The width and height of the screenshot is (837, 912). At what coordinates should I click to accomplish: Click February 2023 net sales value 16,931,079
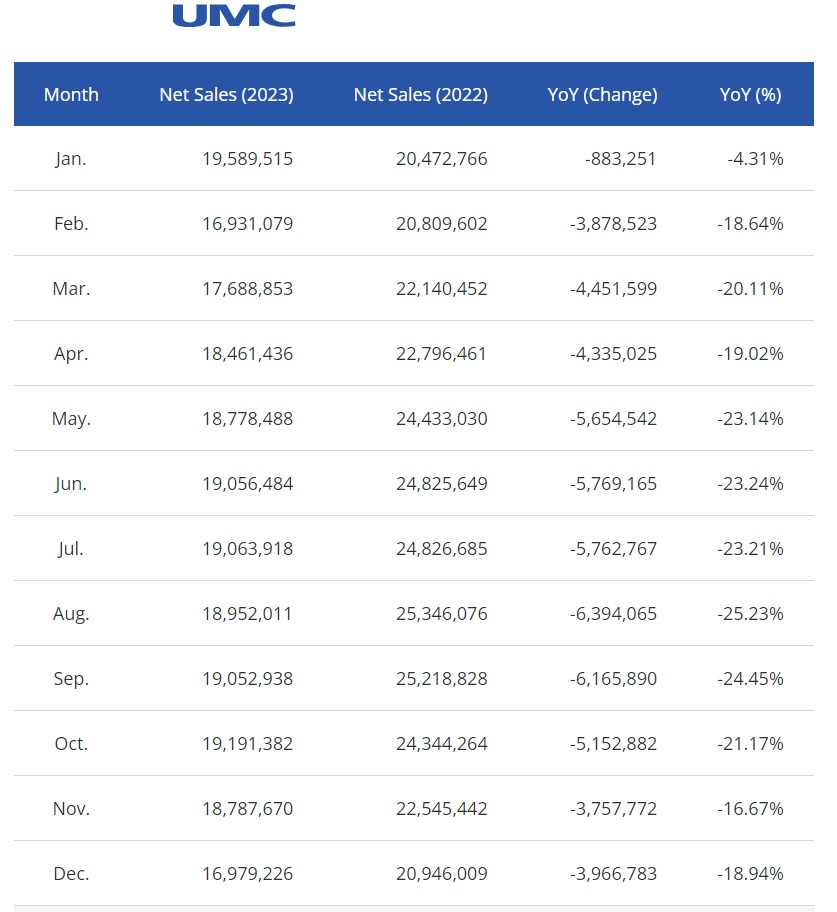247,224
